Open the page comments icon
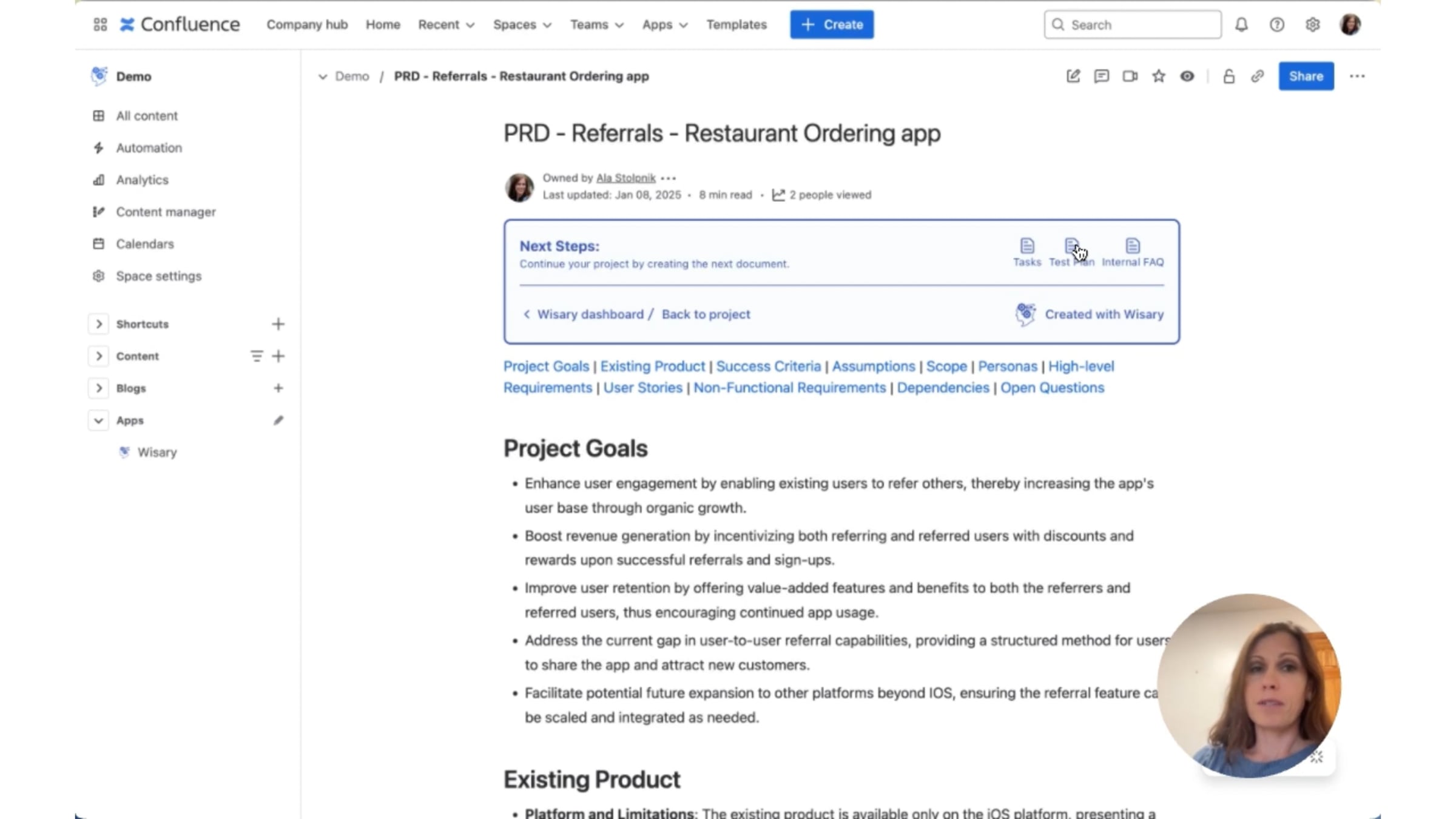 pos(1101,76)
